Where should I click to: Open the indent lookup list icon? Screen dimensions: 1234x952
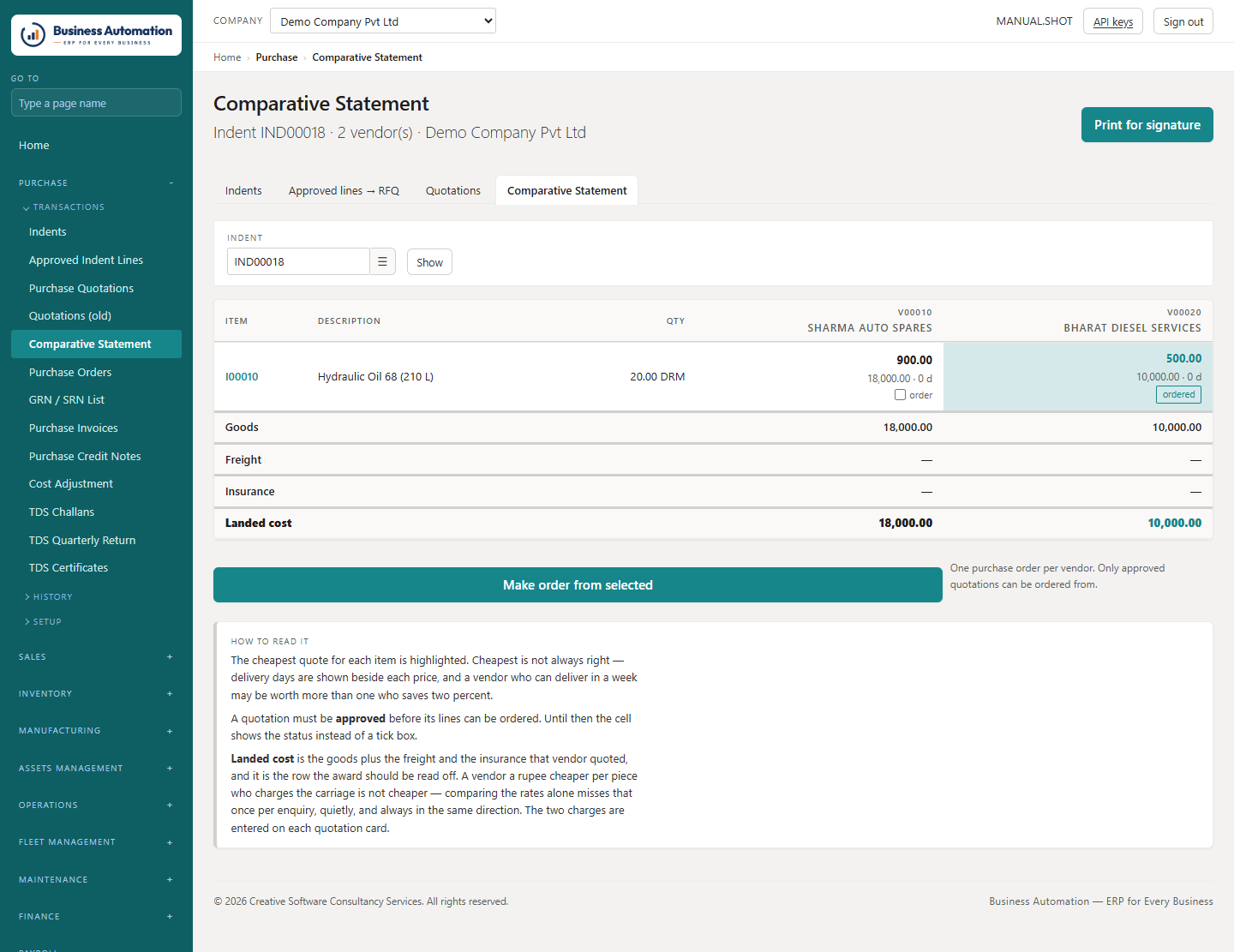click(382, 261)
